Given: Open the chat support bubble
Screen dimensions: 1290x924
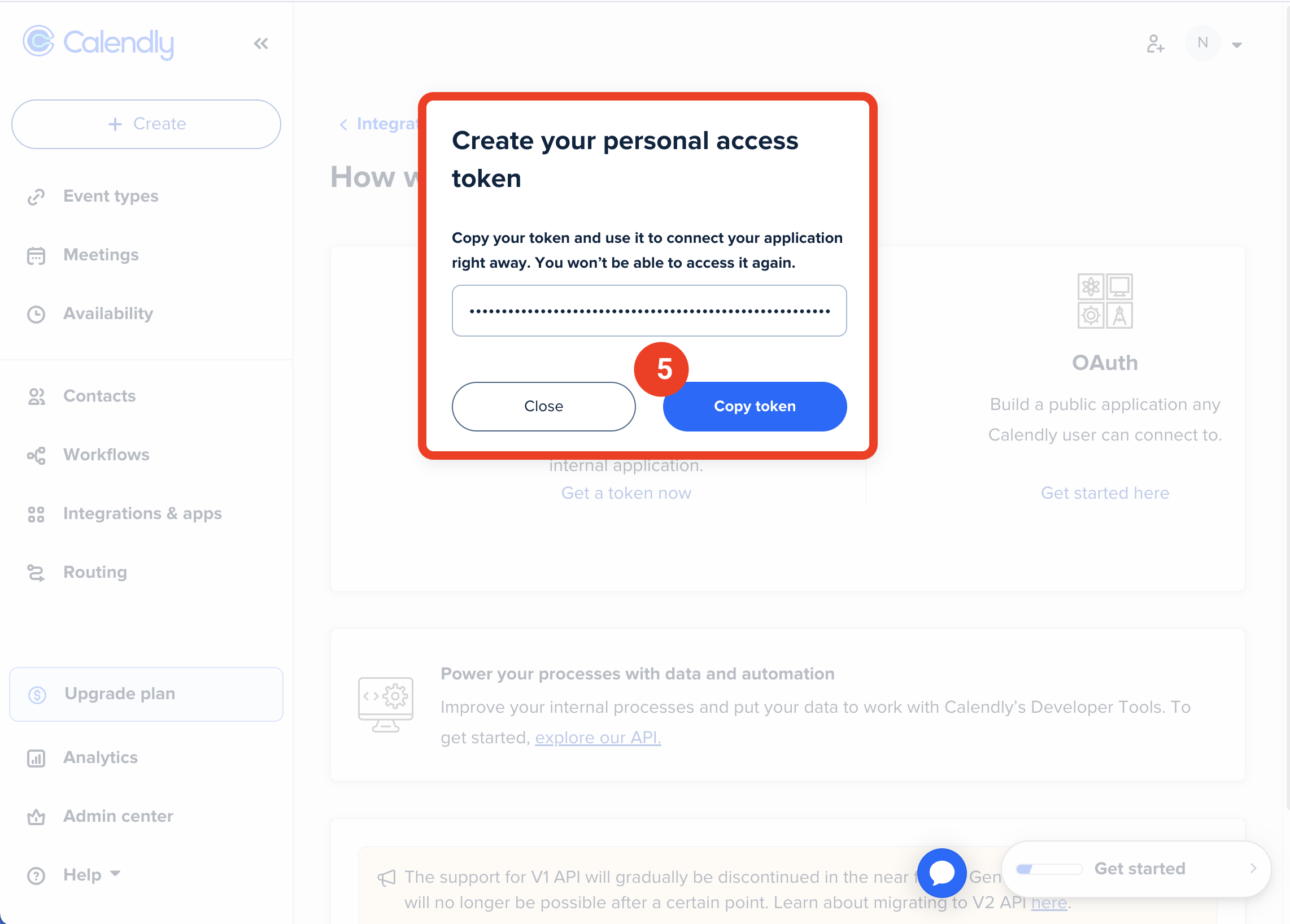Looking at the screenshot, I should tap(942, 873).
